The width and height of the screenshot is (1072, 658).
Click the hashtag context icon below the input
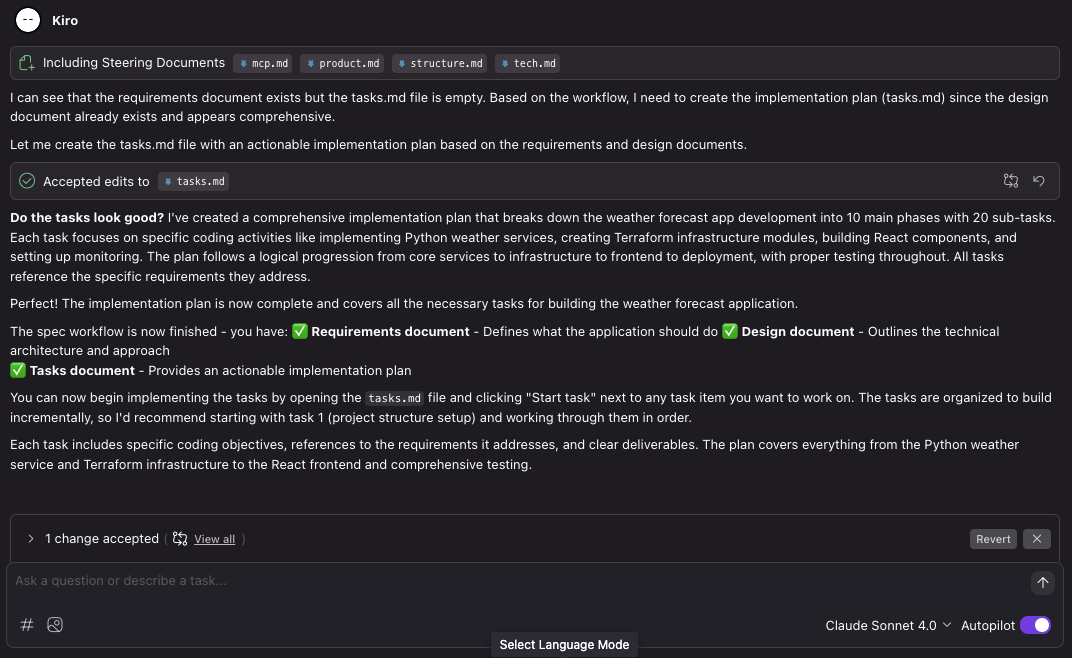point(27,624)
